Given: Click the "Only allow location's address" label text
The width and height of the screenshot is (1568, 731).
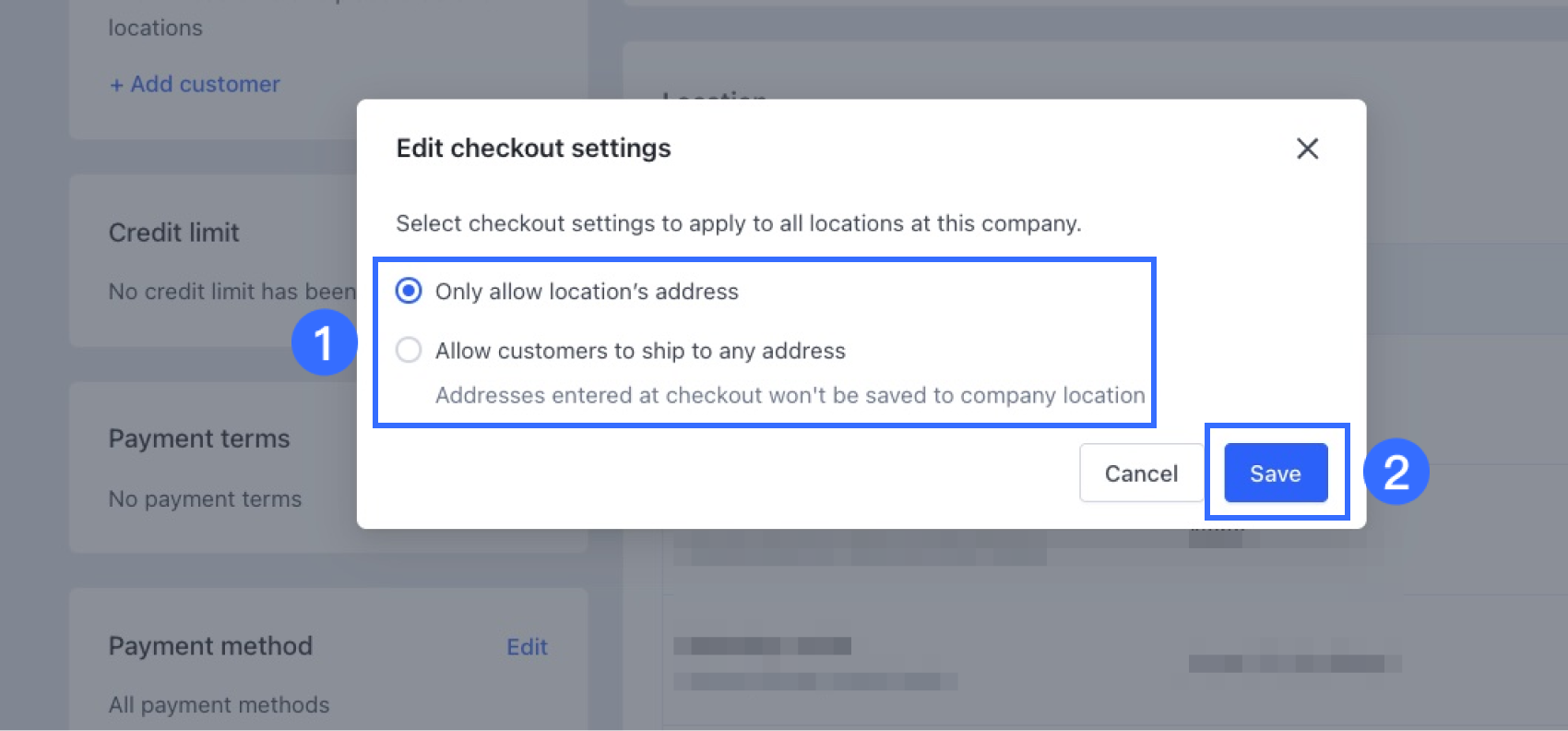Looking at the screenshot, I should (587, 292).
